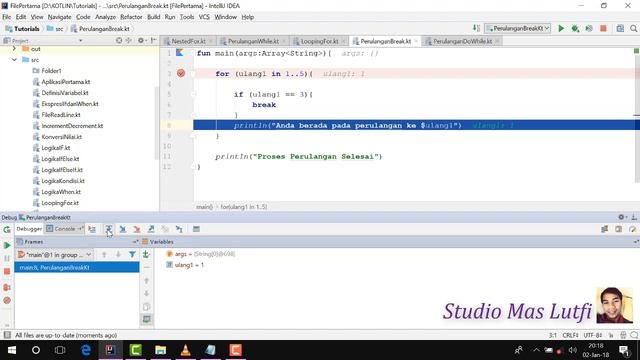The image size is (640, 360).
Task: Click the Windows Start button
Action: tap(11, 350)
